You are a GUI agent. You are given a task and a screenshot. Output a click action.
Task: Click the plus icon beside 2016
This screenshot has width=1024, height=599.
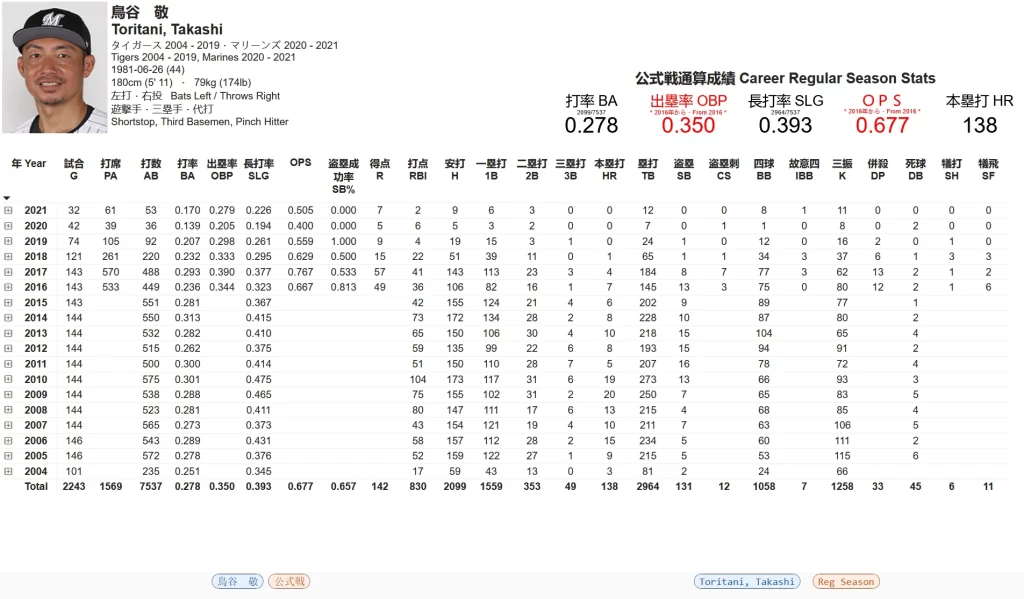click(x=8, y=287)
